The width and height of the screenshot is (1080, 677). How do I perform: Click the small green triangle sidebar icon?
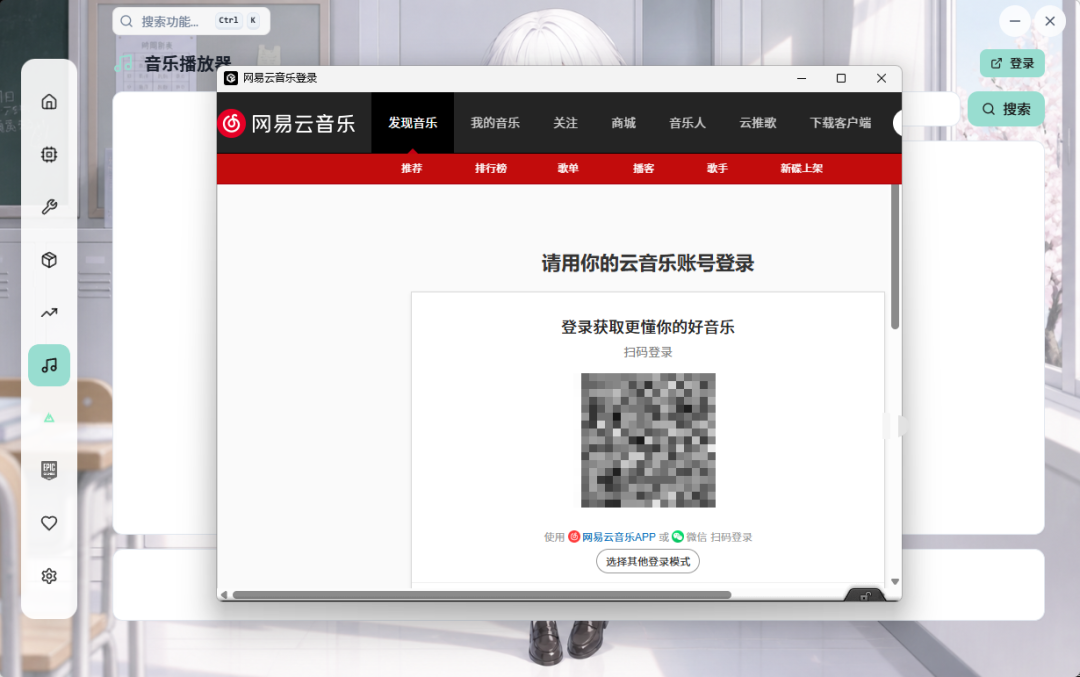[x=49, y=418]
